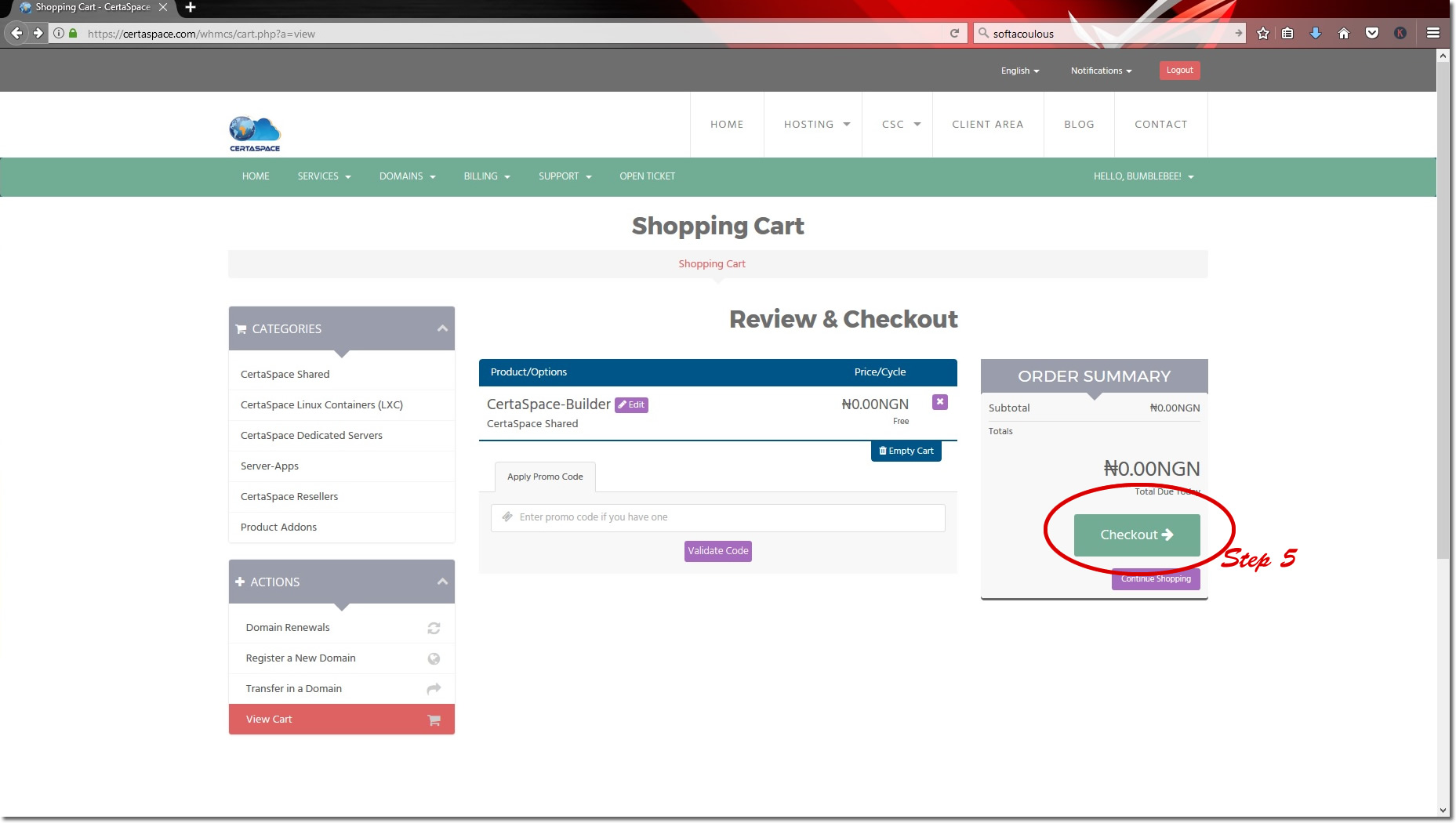The image size is (1456, 823).
Task: Go to Home in the top navigation
Action: point(727,124)
